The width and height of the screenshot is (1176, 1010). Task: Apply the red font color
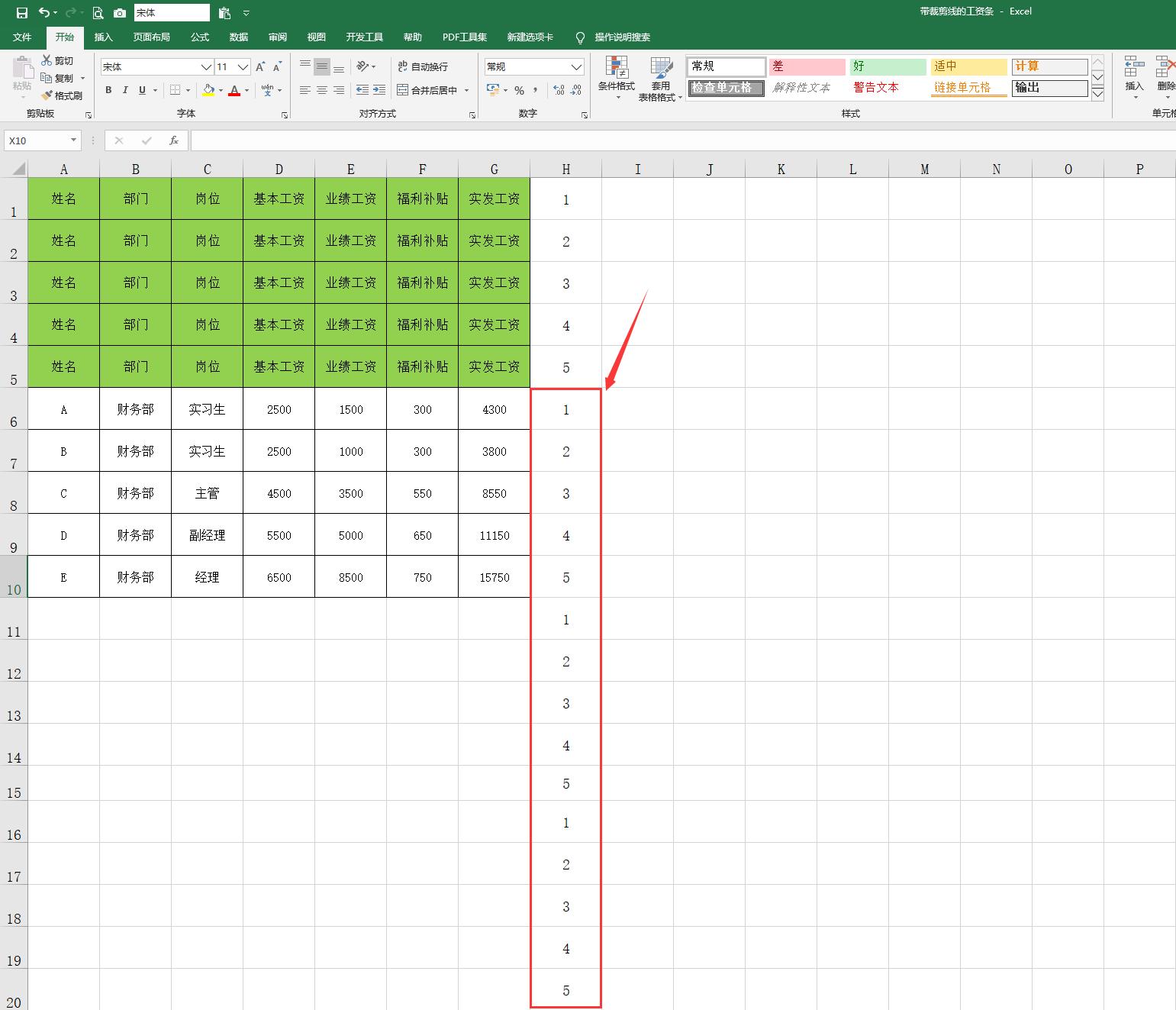coord(234,90)
